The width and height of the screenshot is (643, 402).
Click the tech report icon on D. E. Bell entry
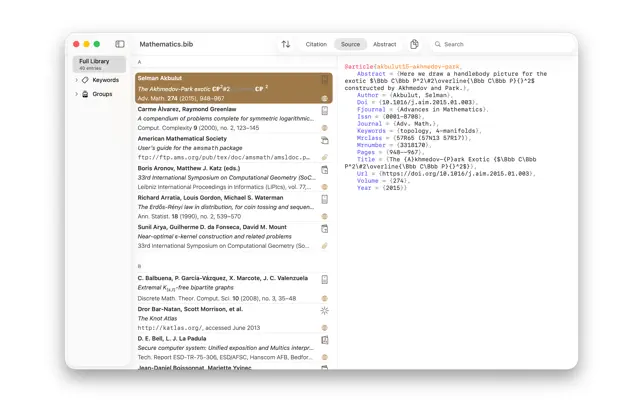point(324,340)
